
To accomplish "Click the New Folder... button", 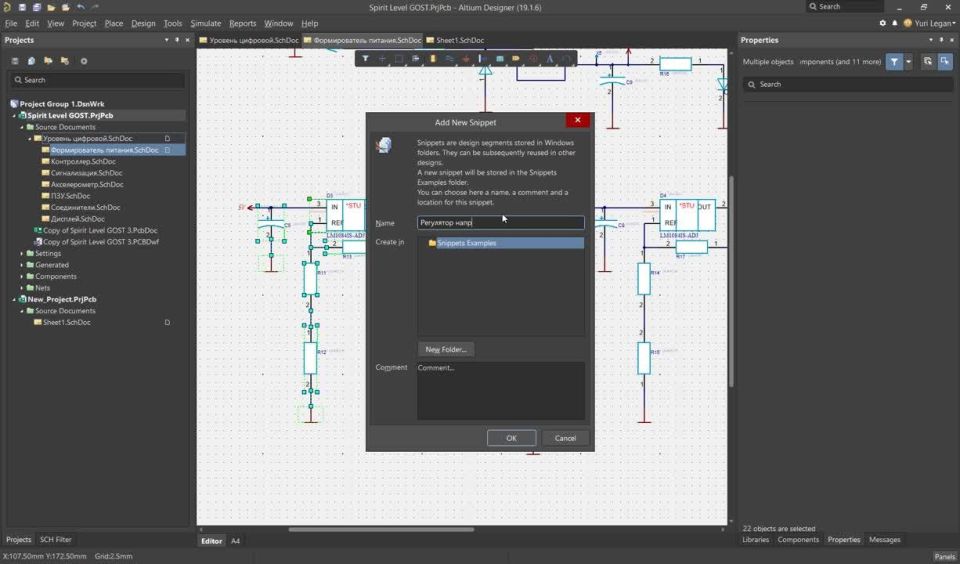I will (446, 350).
